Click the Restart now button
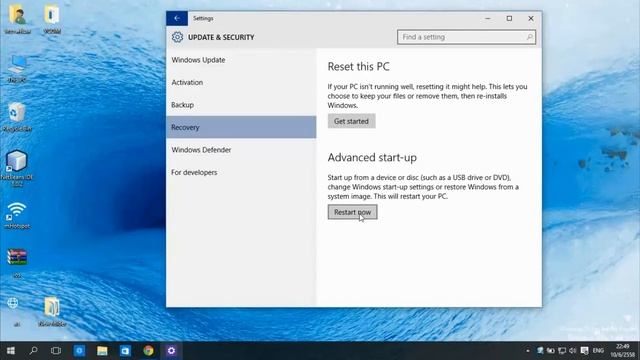 point(353,212)
